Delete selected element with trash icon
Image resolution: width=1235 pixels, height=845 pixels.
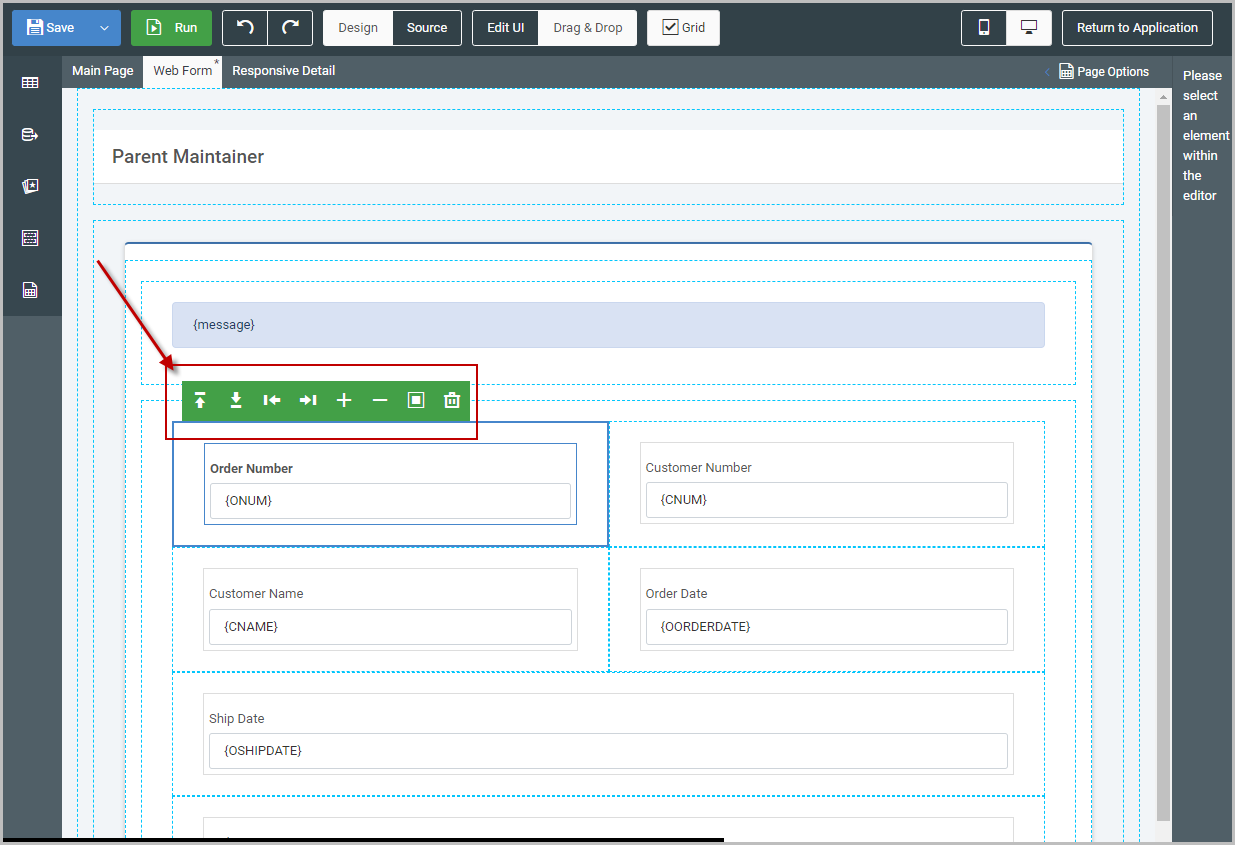point(452,401)
